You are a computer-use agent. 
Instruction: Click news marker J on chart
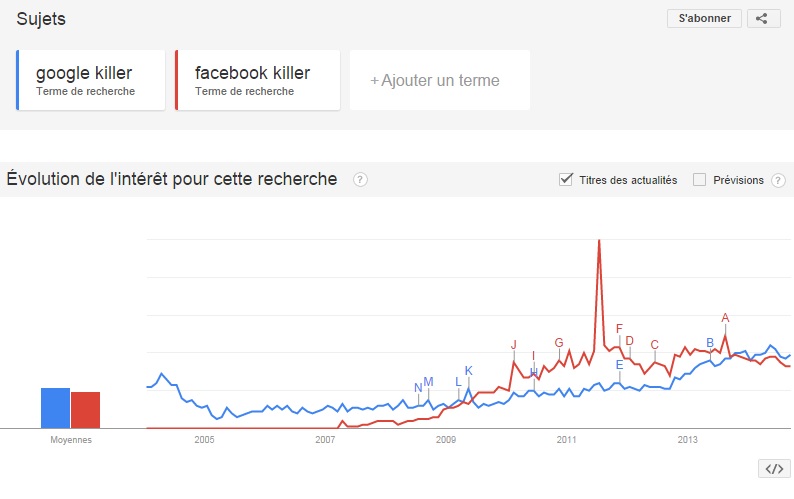(514, 345)
